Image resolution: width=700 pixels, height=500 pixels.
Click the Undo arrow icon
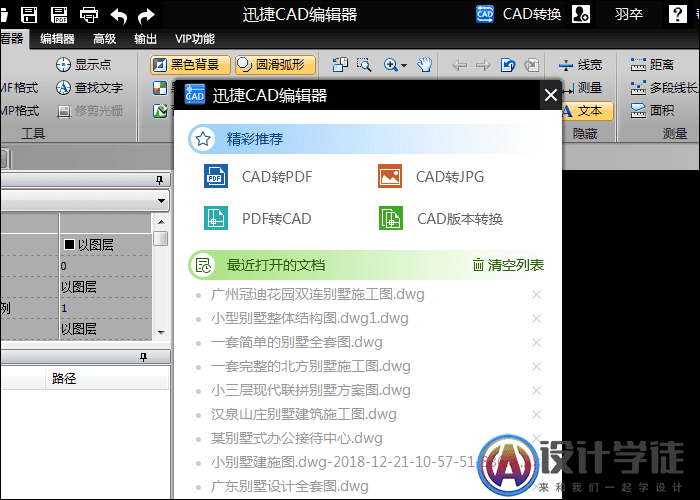click(119, 16)
